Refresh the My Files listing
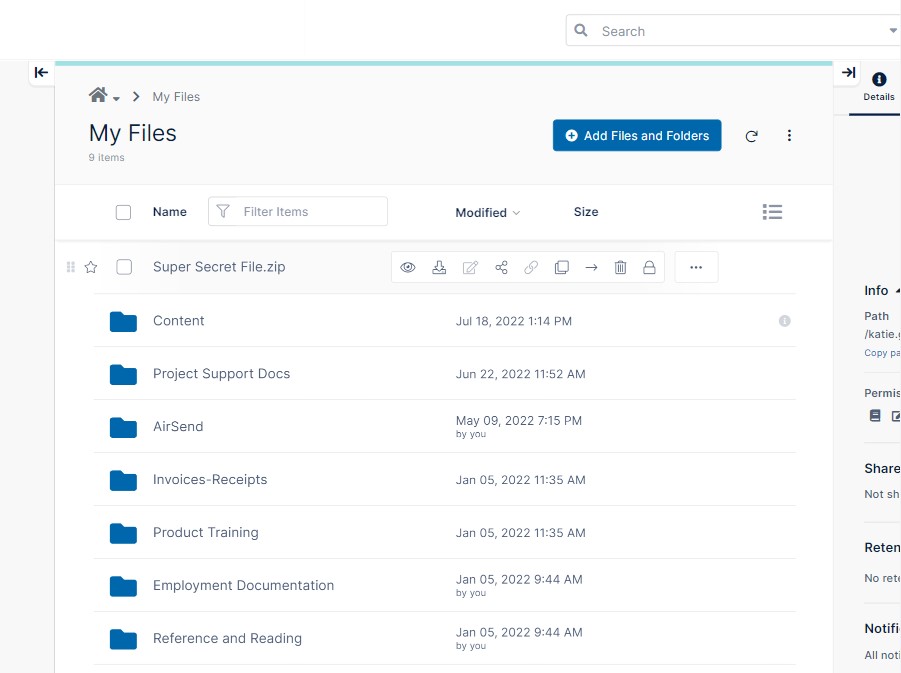Image resolution: width=901 pixels, height=673 pixels. click(751, 136)
